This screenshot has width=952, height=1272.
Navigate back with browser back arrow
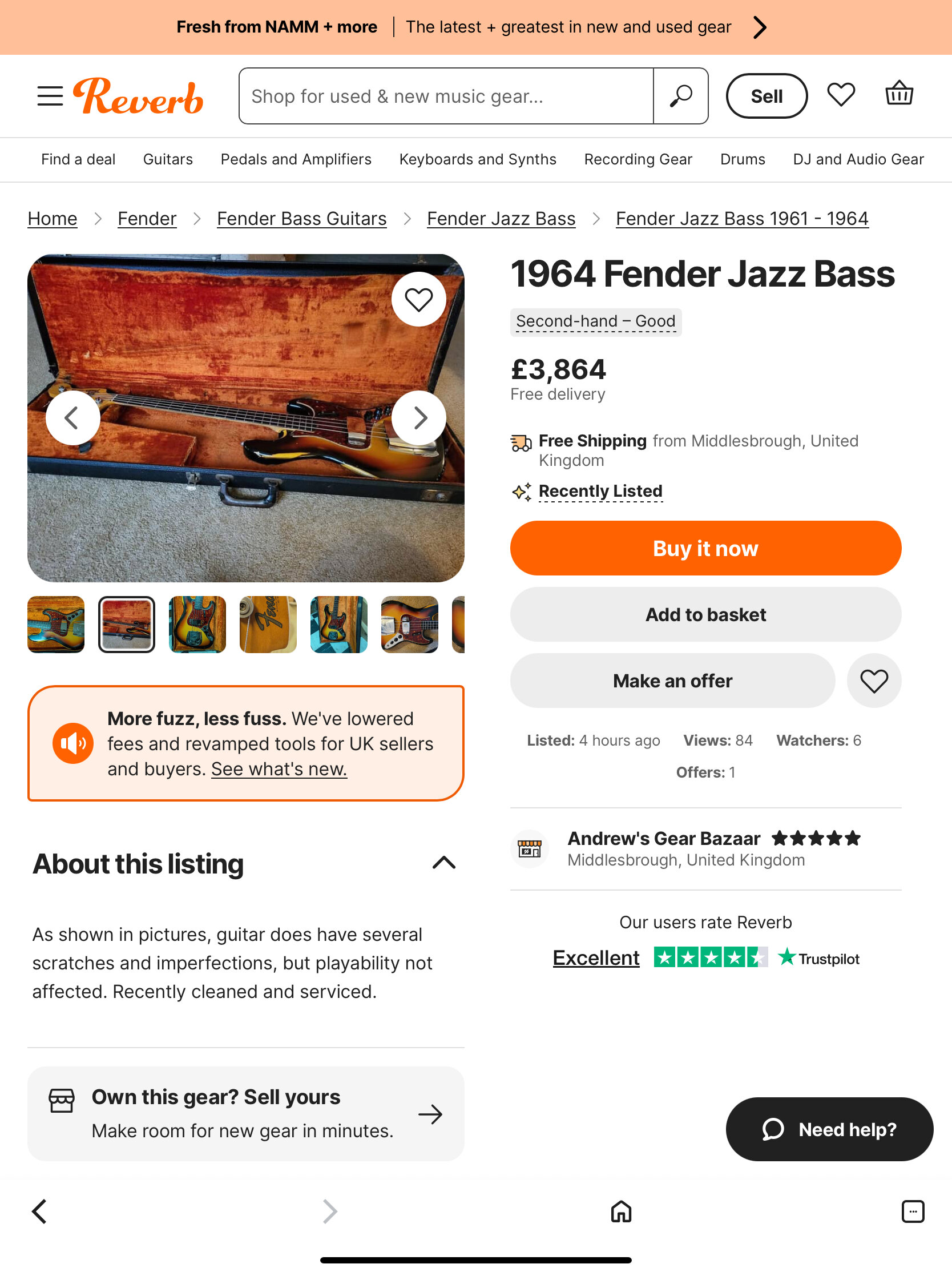coord(39,1211)
